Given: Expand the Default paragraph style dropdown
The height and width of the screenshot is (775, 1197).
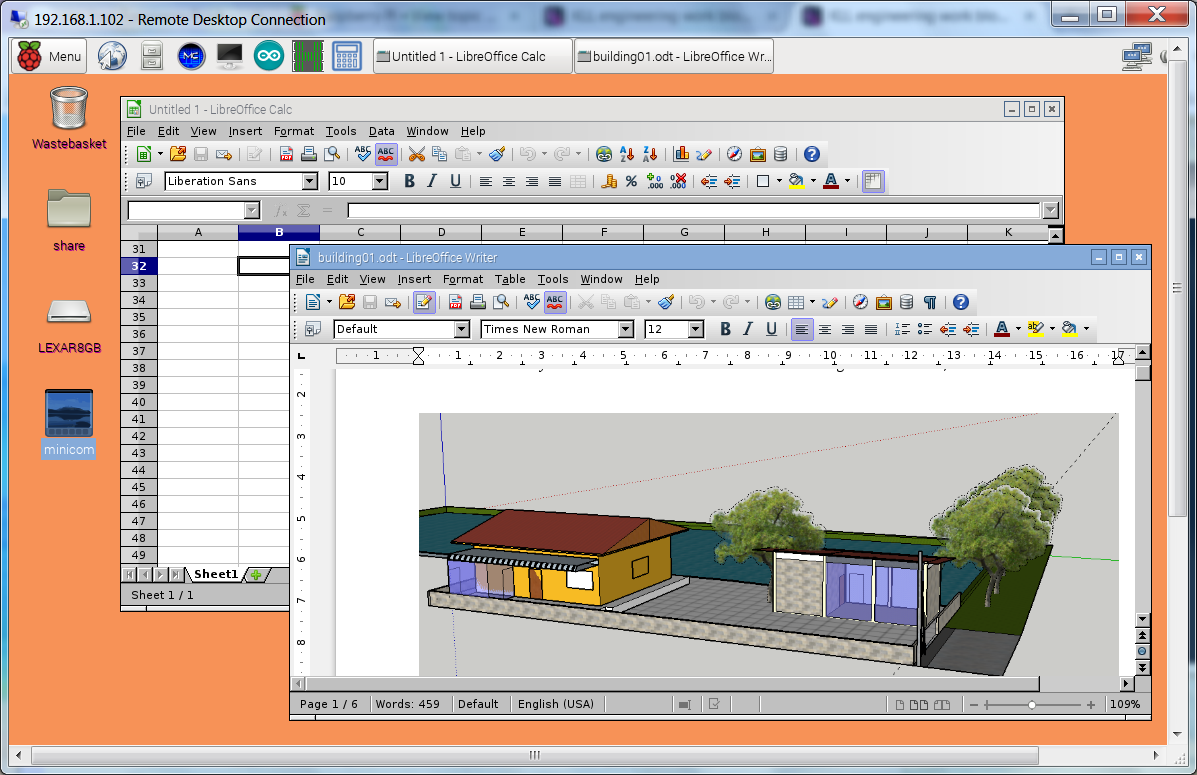Looking at the screenshot, I should tap(461, 329).
